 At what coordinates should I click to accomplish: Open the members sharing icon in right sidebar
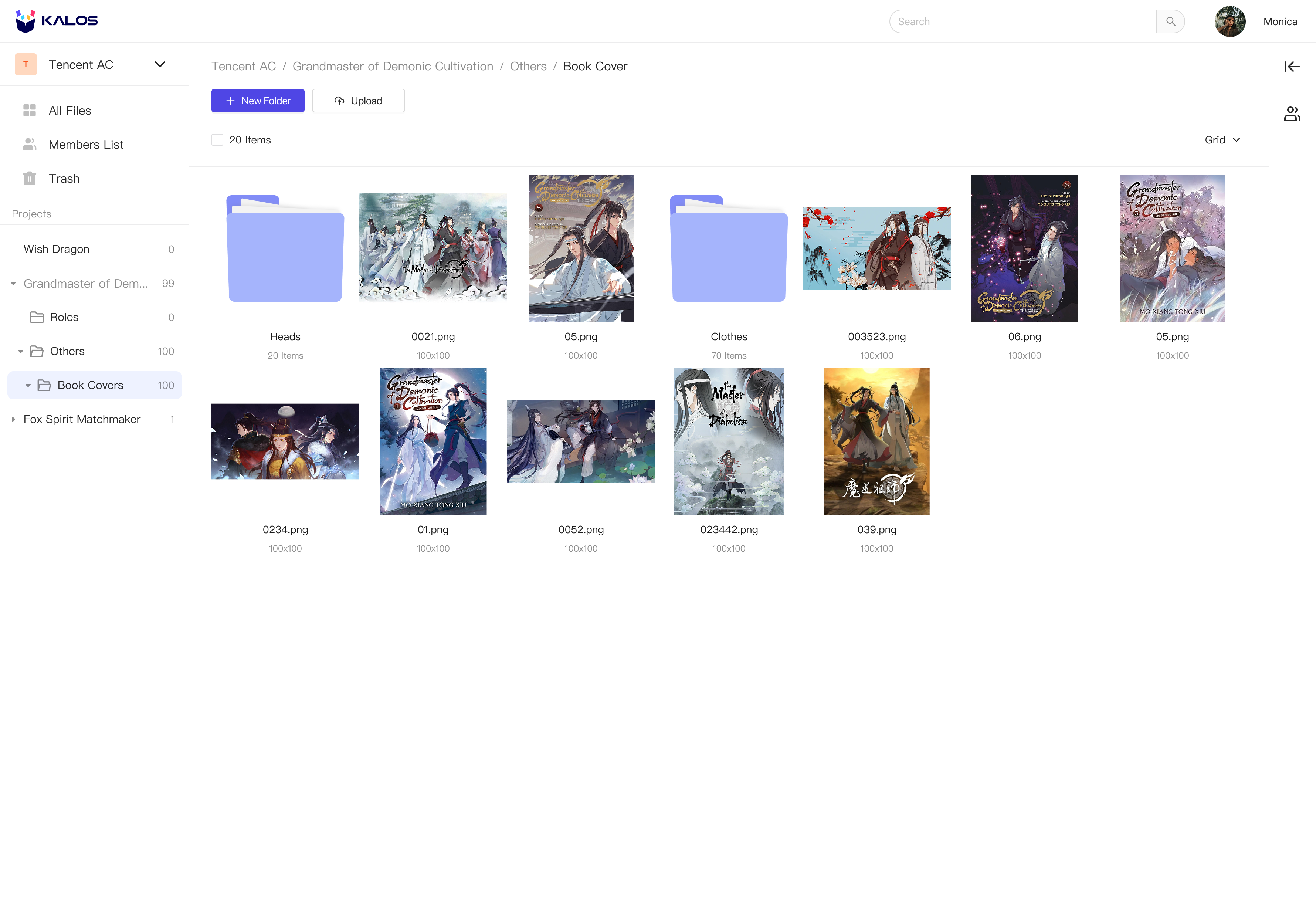pos(1292,114)
